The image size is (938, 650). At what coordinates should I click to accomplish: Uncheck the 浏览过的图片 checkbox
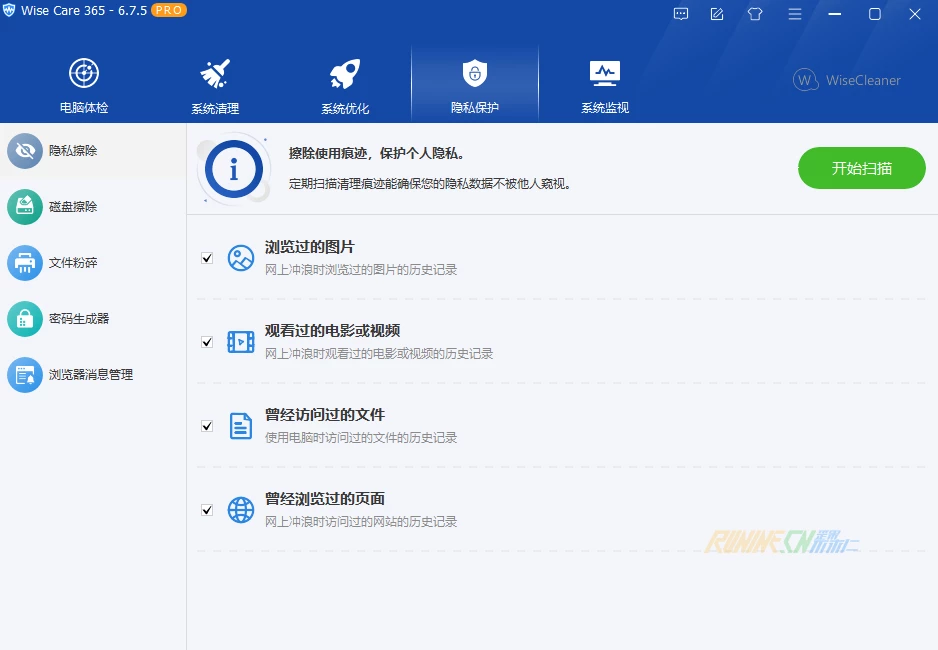click(207, 258)
